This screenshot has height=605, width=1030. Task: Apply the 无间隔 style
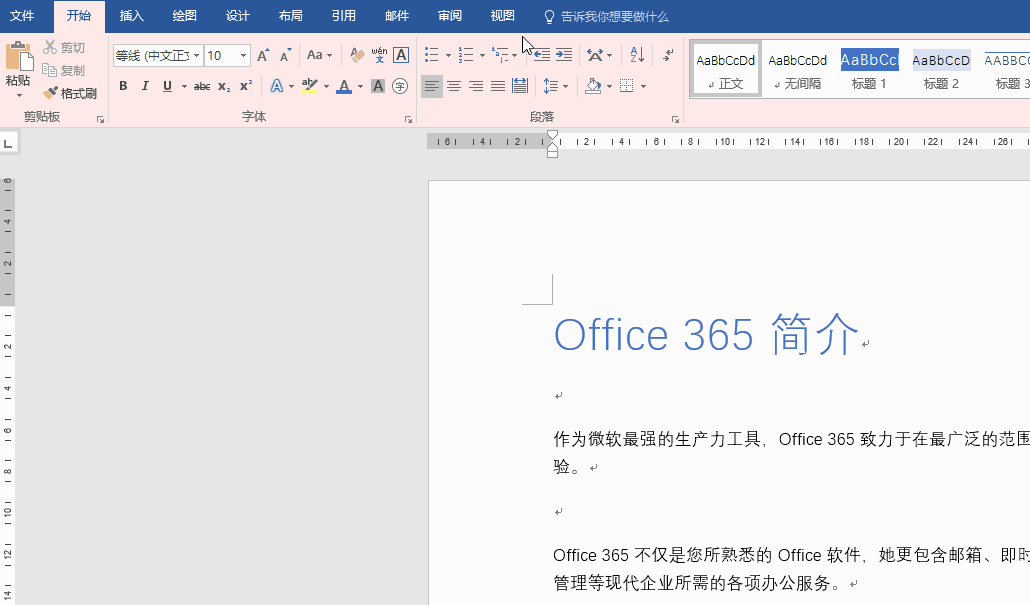pos(797,70)
